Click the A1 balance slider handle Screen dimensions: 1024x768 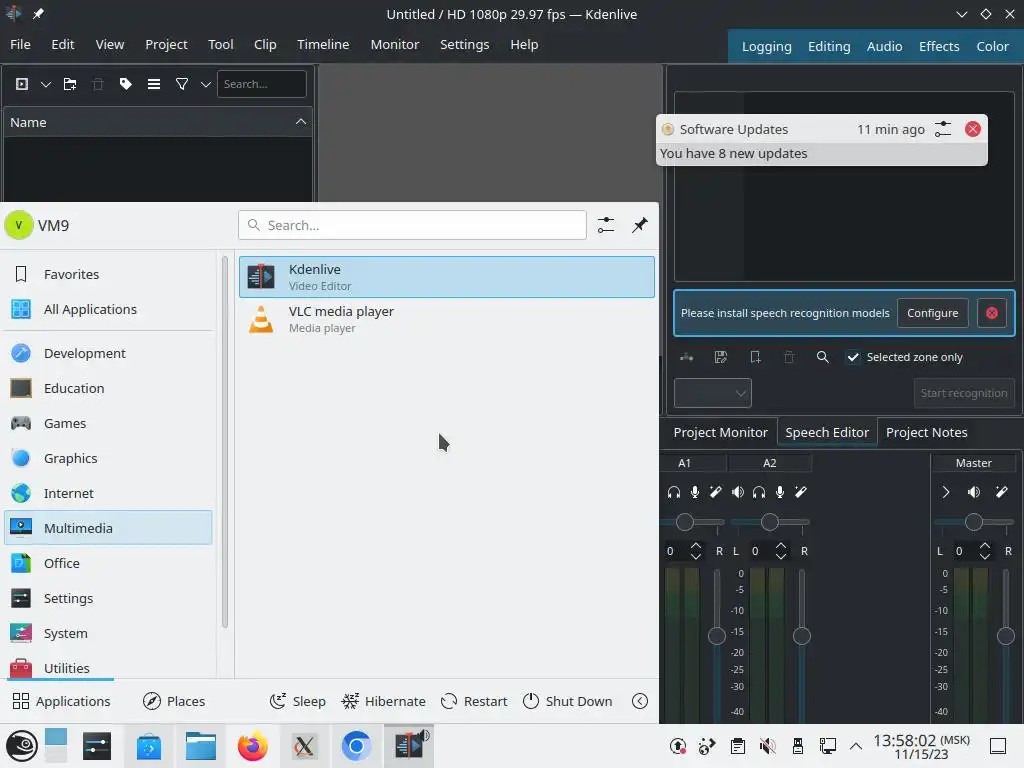684,522
